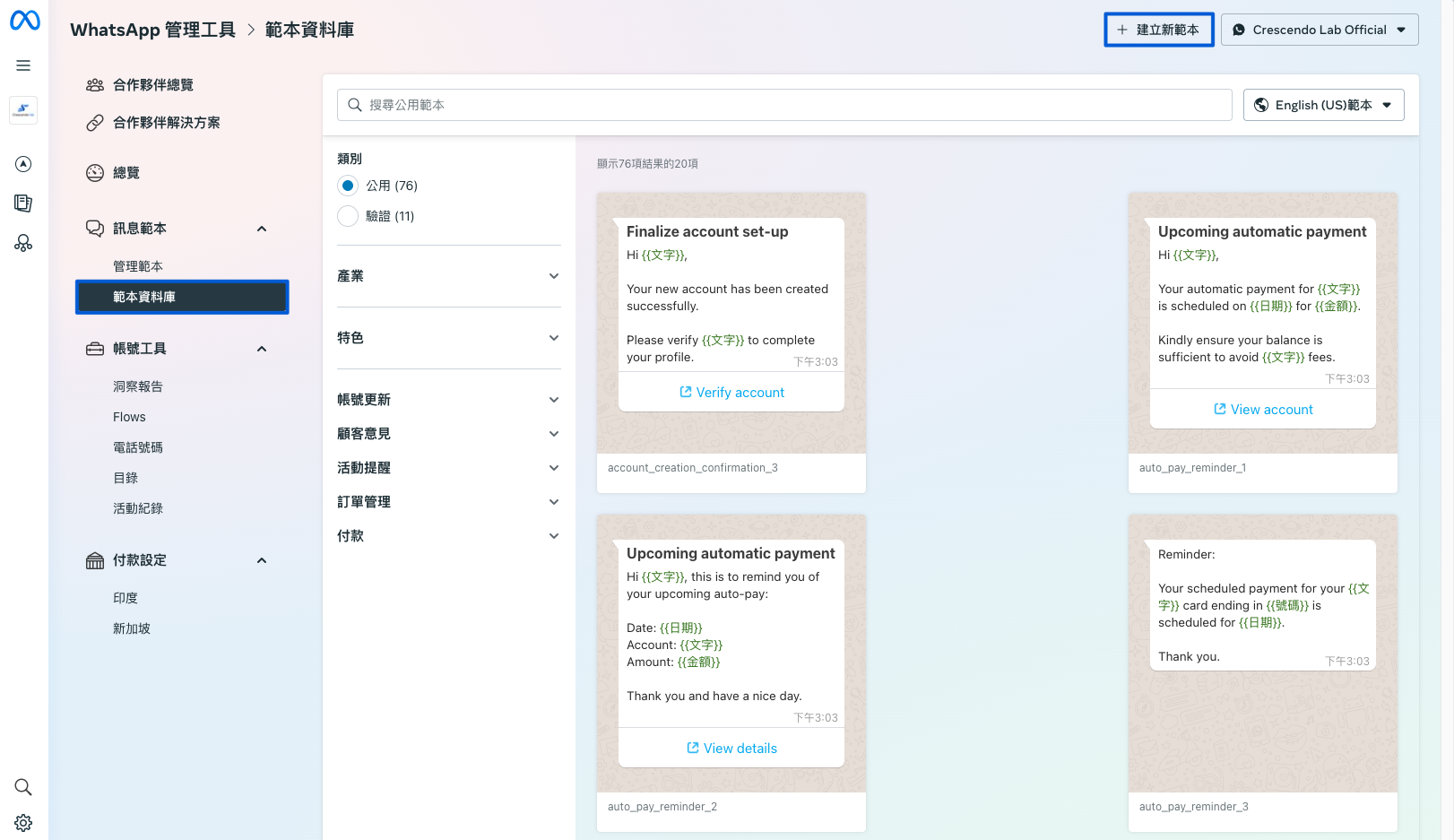Open the English (US)範本 language dropdown

click(1323, 105)
